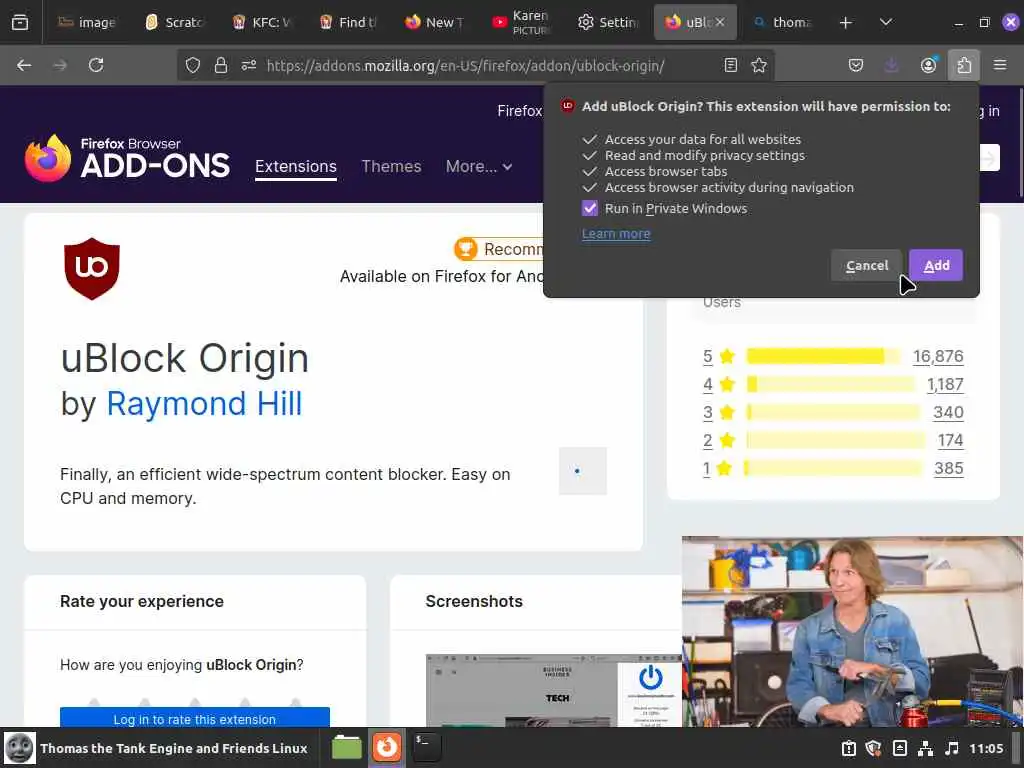
Task: Switch to the Karen YouTube tab
Action: 521,22
